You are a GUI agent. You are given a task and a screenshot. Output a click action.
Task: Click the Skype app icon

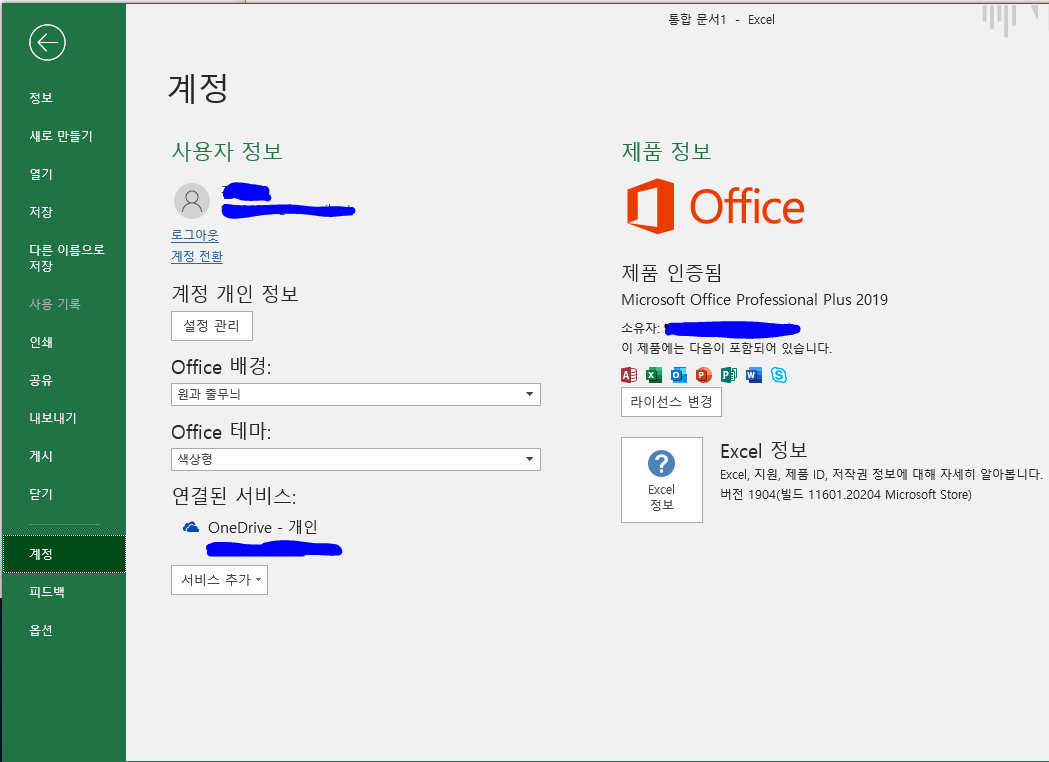(x=779, y=375)
